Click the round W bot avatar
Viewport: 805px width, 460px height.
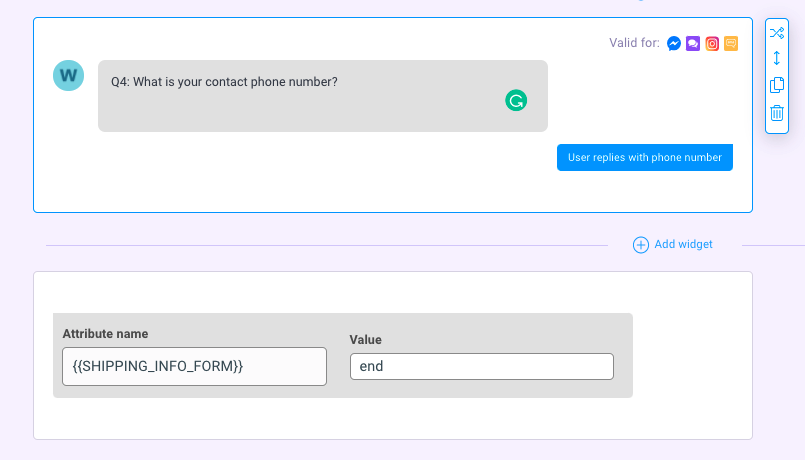(68, 75)
